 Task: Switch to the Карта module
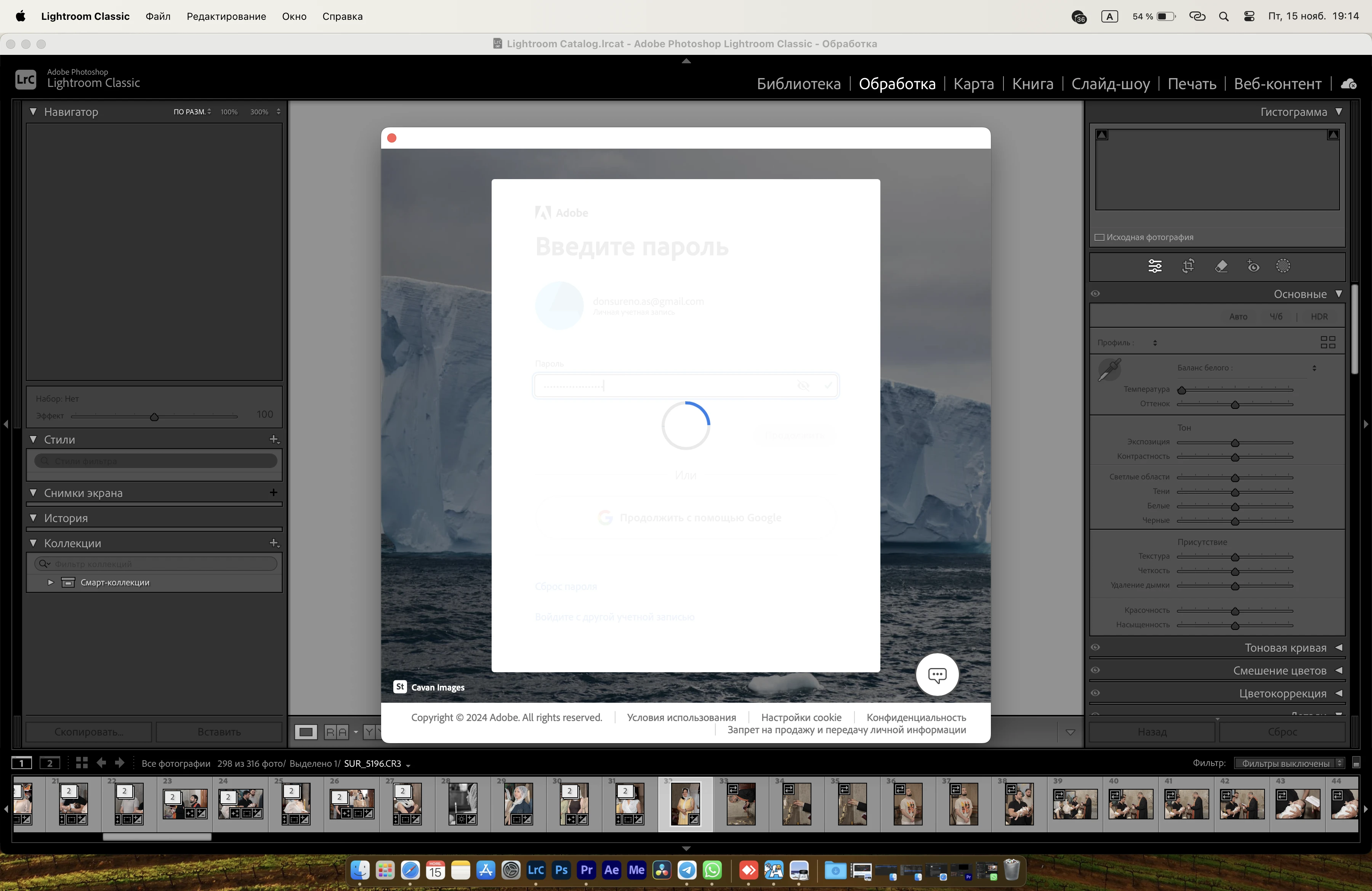click(974, 84)
